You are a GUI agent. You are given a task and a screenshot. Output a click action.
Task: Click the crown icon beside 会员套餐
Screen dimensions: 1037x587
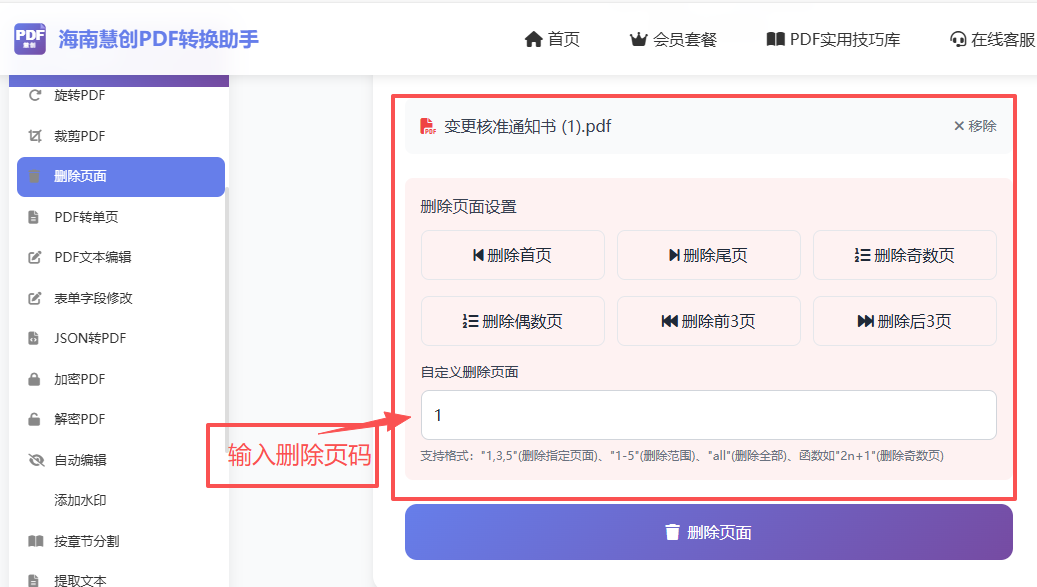click(x=638, y=40)
